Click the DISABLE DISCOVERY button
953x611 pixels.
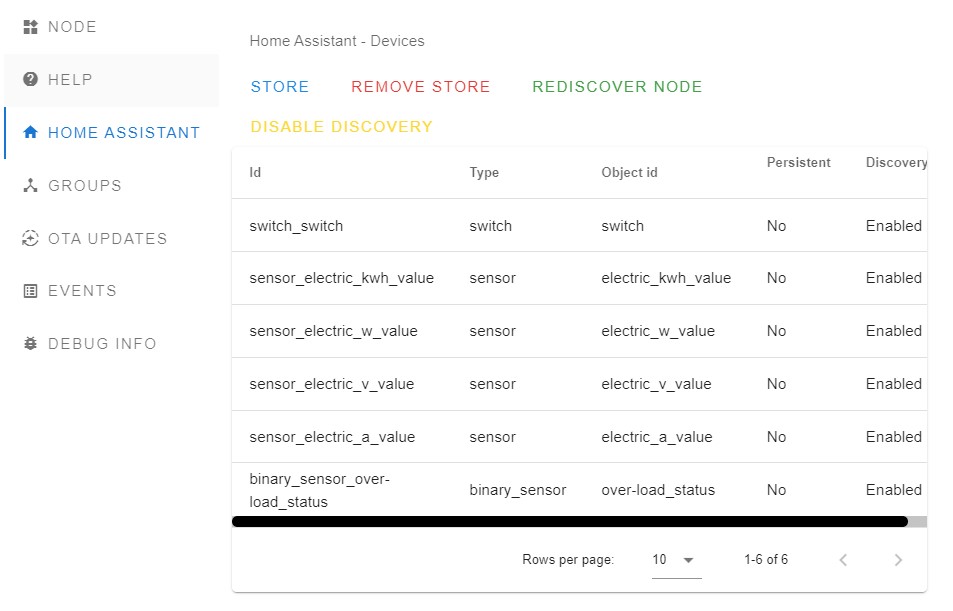(x=342, y=126)
